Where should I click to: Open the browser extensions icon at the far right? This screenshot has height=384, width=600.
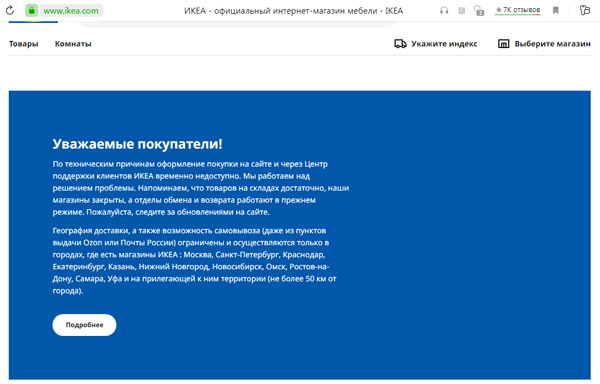[585, 10]
